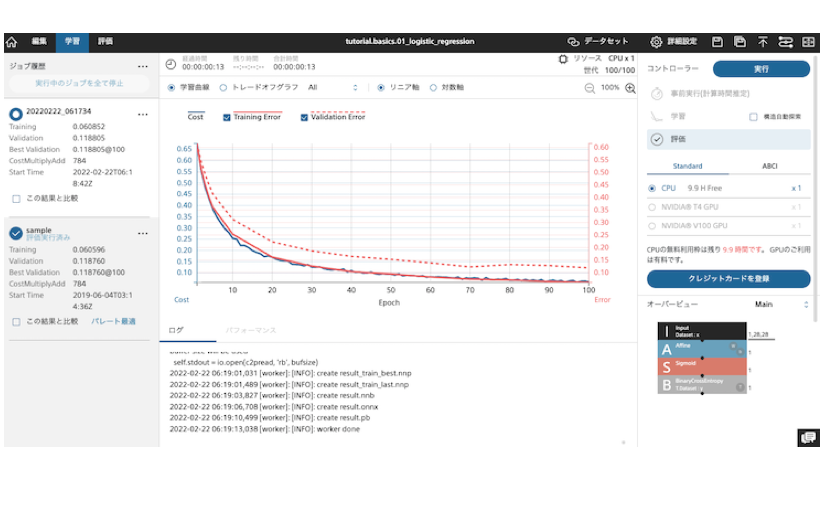
Task: Click the save-as double floppy icon
Action: (740, 42)
